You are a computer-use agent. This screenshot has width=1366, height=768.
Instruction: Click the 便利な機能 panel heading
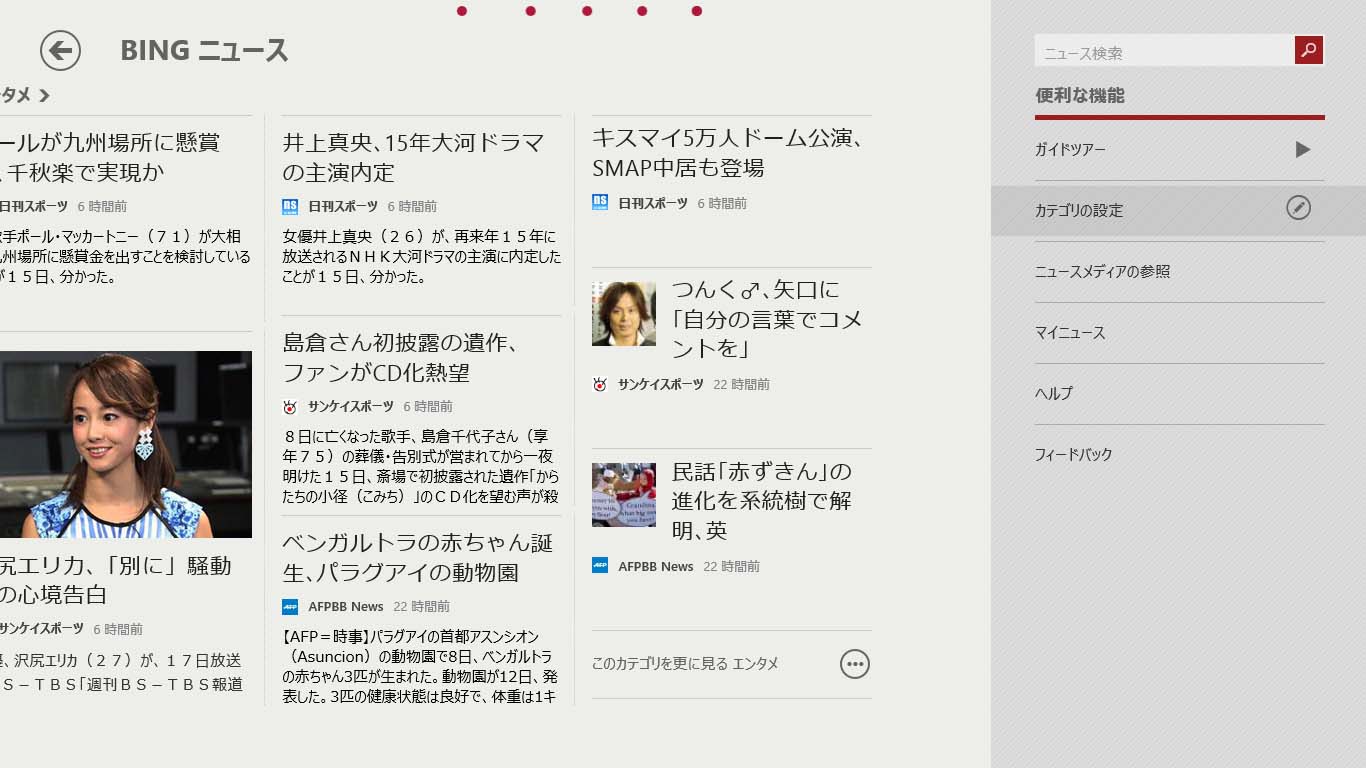click(1080, 95)
